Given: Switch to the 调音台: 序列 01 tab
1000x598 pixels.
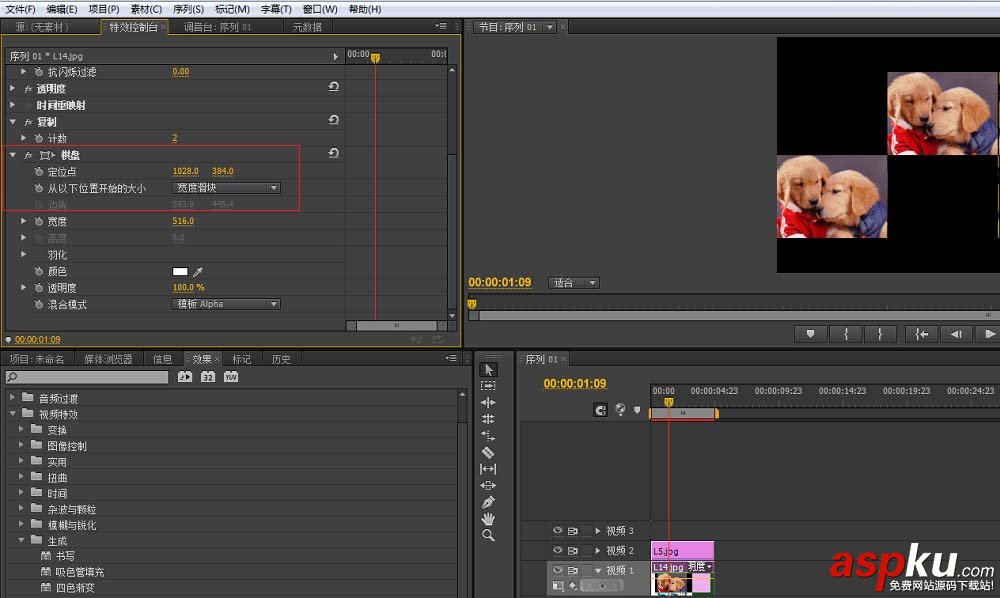Looking at the screenshot, I should 217,27.
